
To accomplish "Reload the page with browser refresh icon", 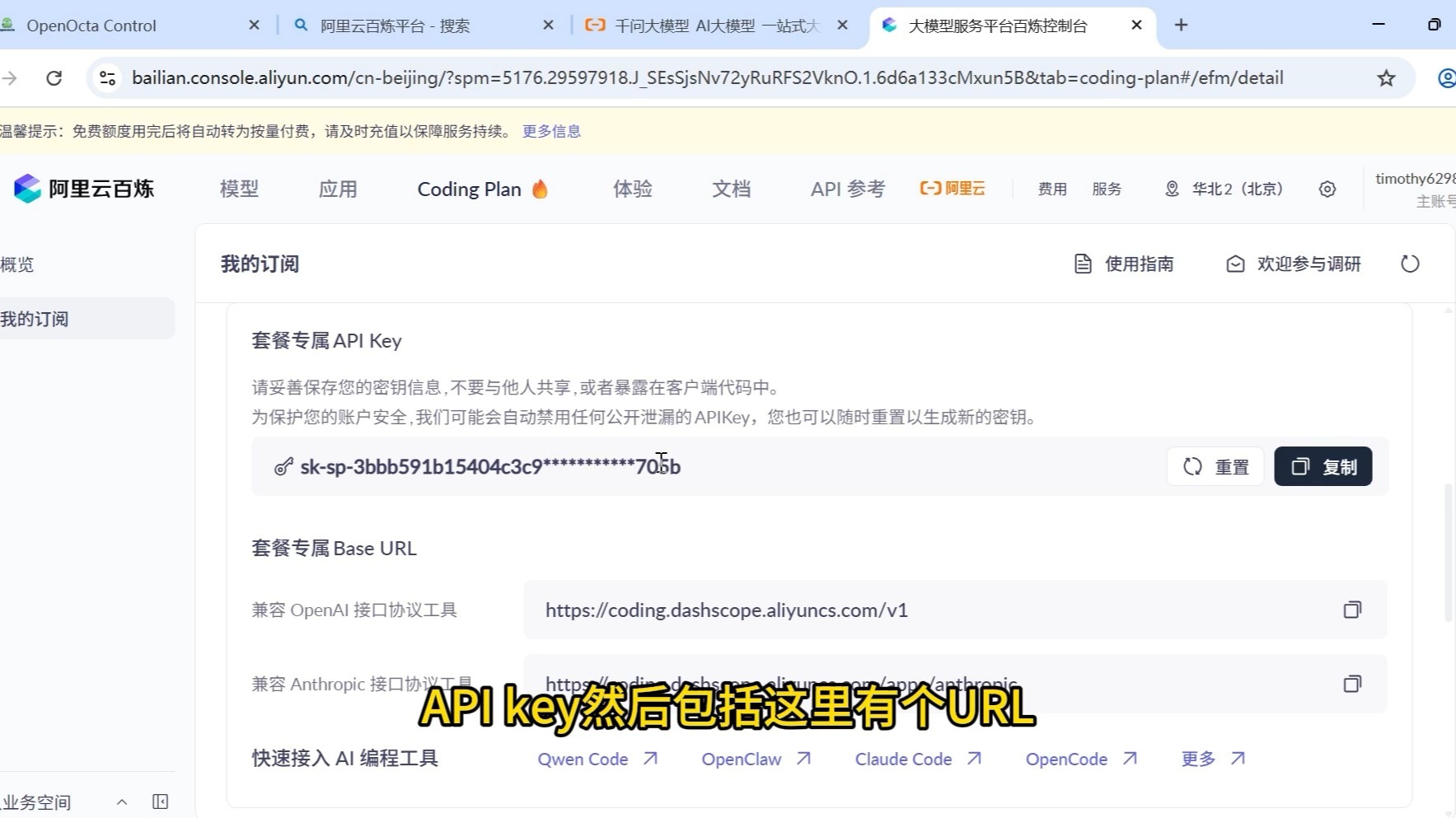I will (x=54, y=78).
